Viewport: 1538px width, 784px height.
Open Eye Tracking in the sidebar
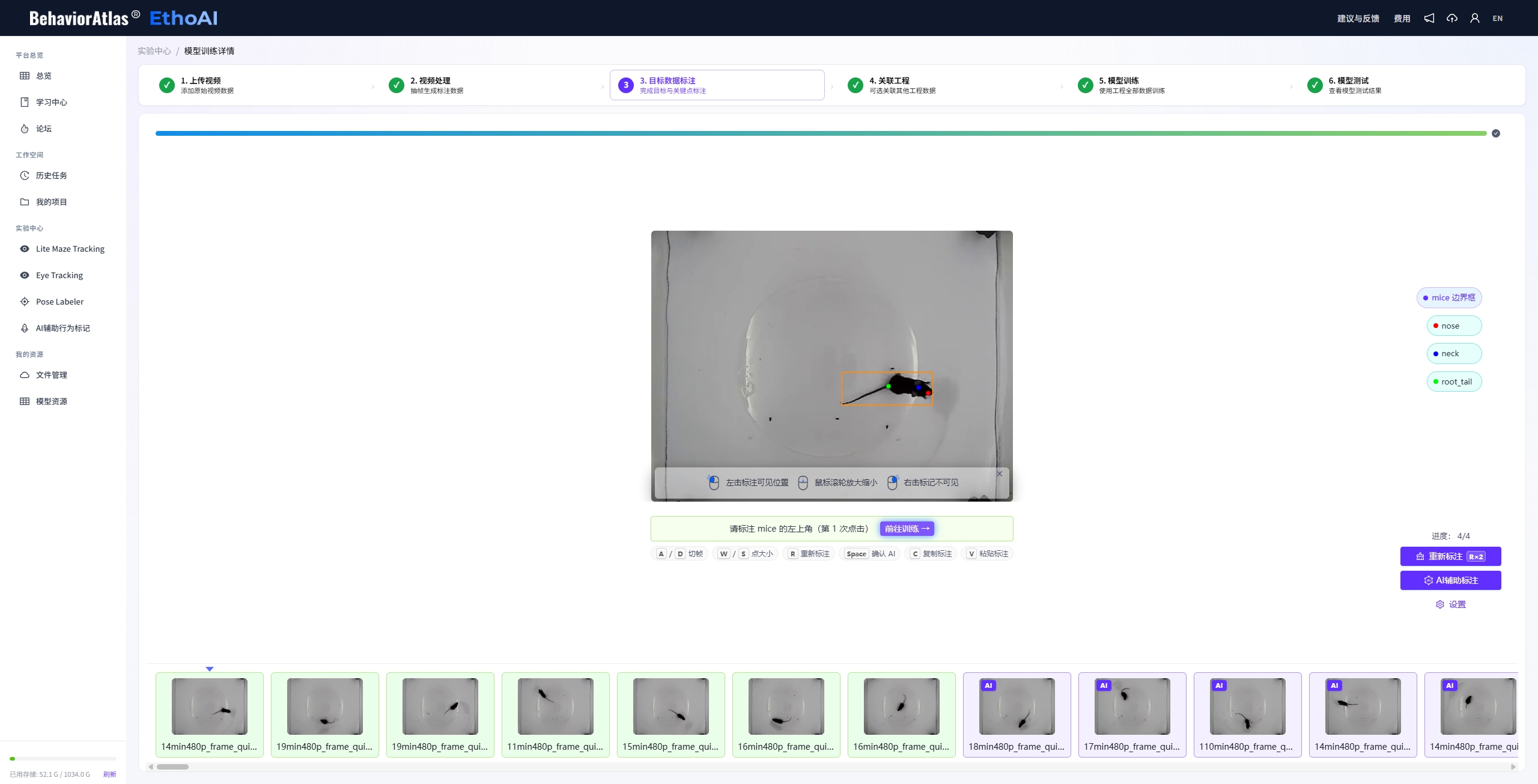[x=63, y=275]
